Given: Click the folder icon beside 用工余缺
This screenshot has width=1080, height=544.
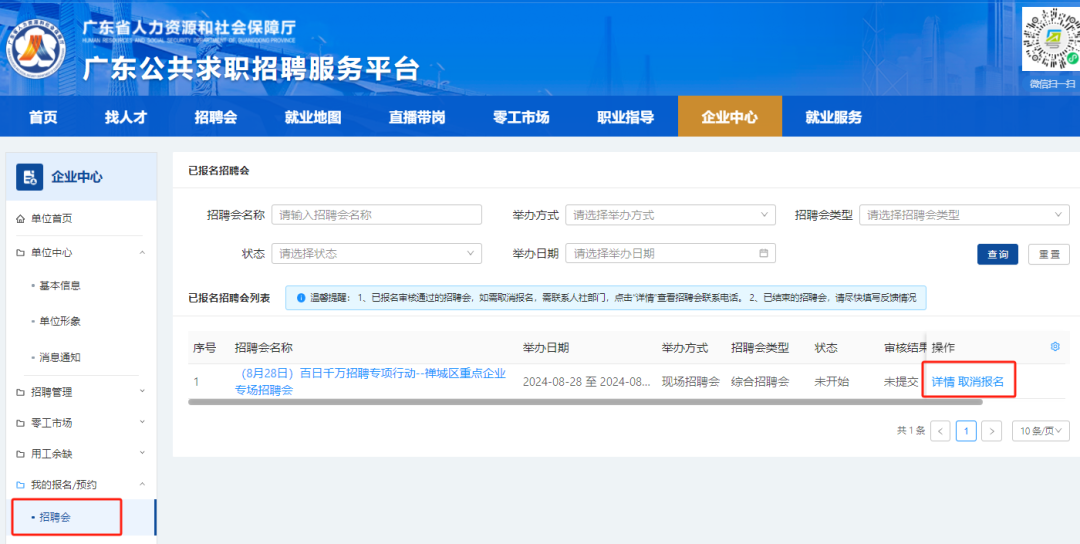Looking at the screenshot, I should [20, 454].
